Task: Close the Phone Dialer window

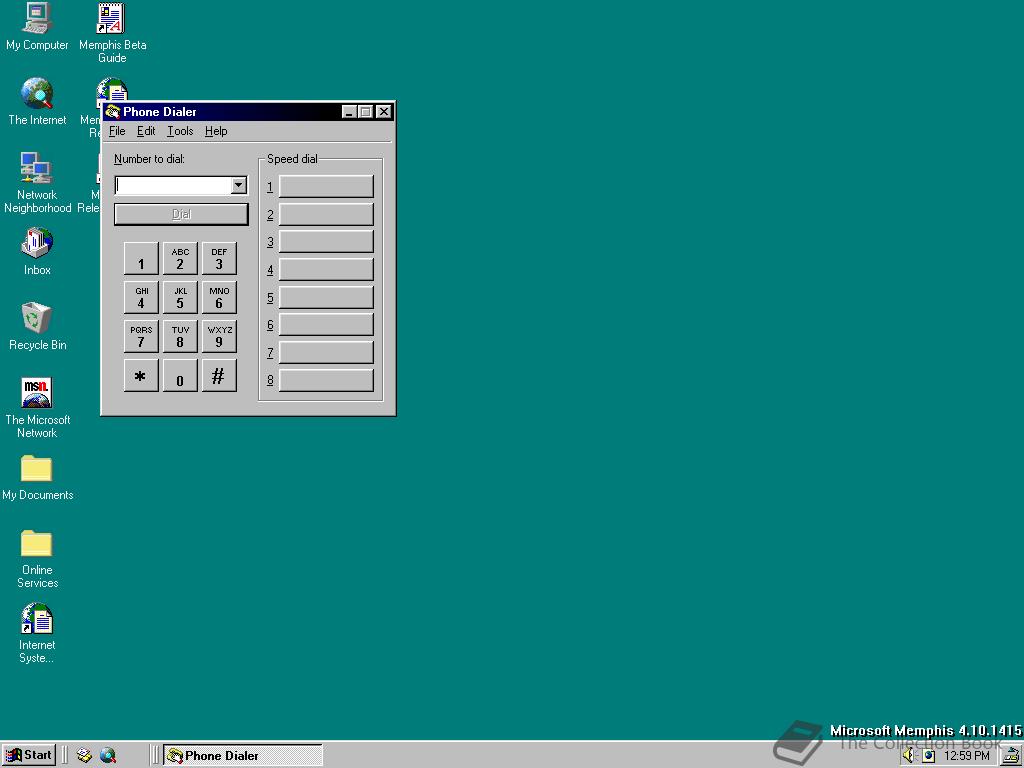Action: tap(384, 112)
